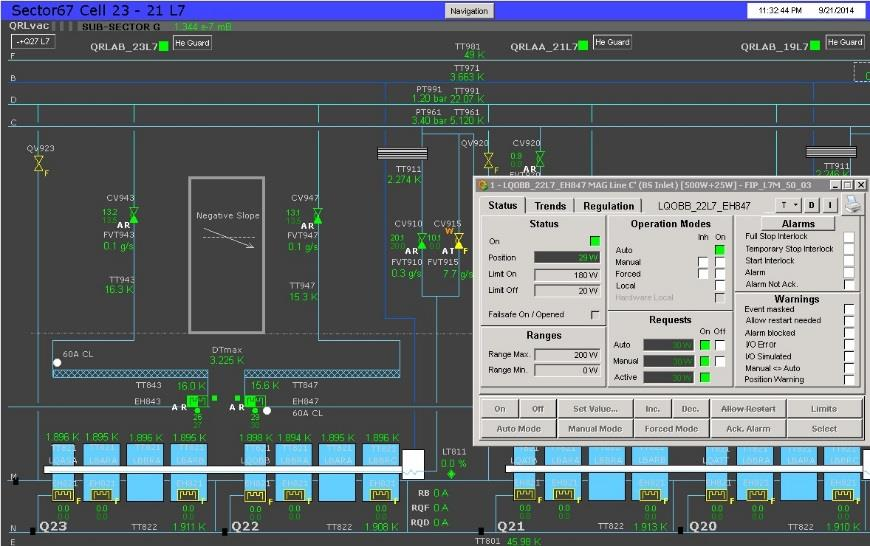Click QRLAB_23L7 green status square
The height and width of the screenshot is (546, 870).
[x=164, y=46]
